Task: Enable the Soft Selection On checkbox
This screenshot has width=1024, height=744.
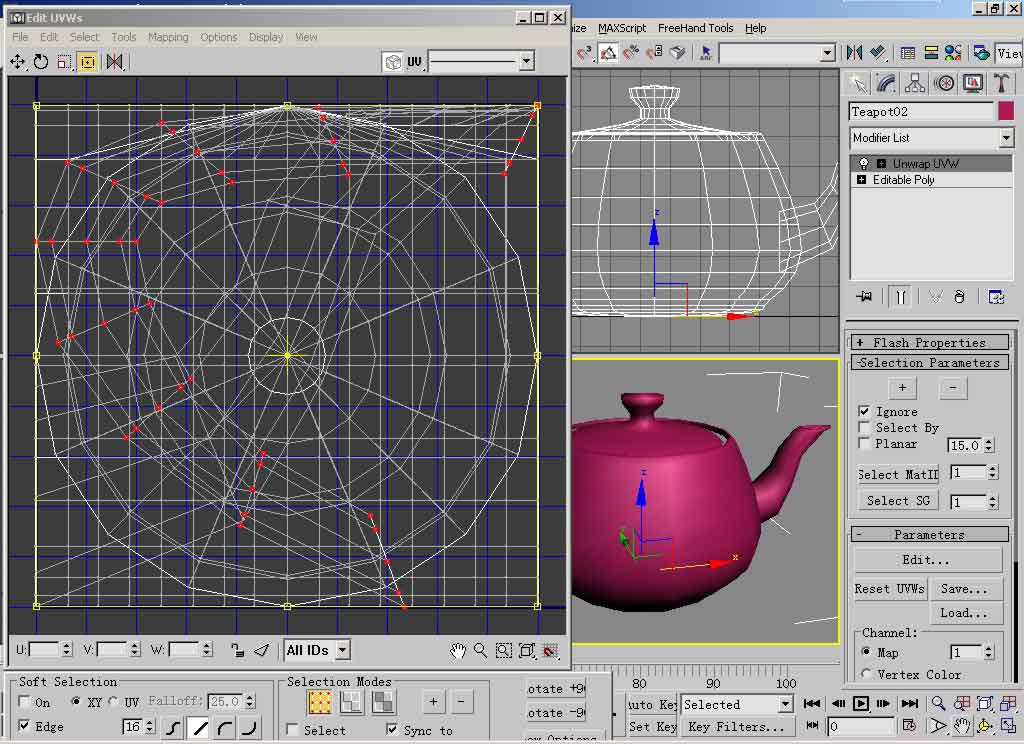Action: [x=25, y=702]
